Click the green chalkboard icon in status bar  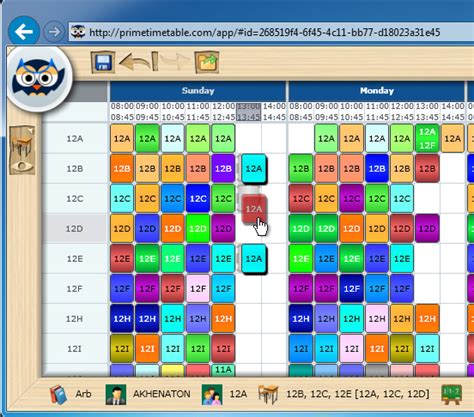[451, 394]
